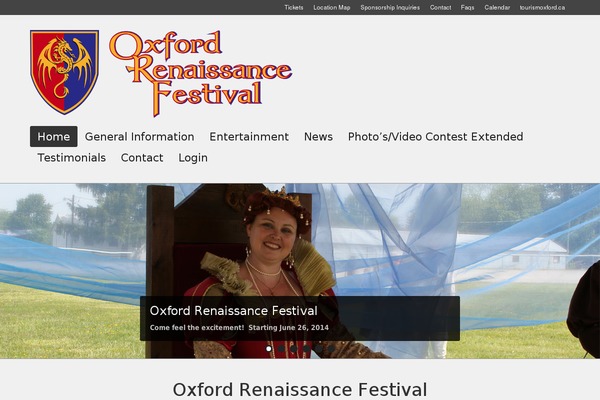The height and width of the screenshot is (400, 600).
Task: Click the Login menu item
Action: coord(193,158)
